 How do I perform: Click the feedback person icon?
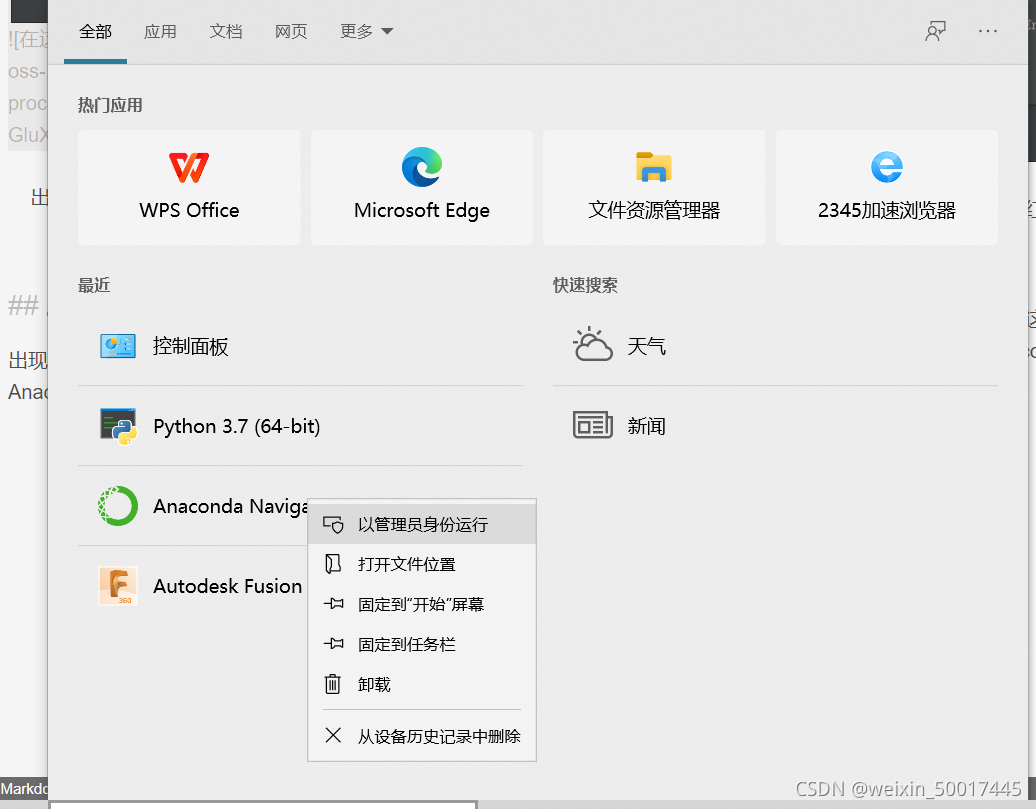(x=935, y=31)
